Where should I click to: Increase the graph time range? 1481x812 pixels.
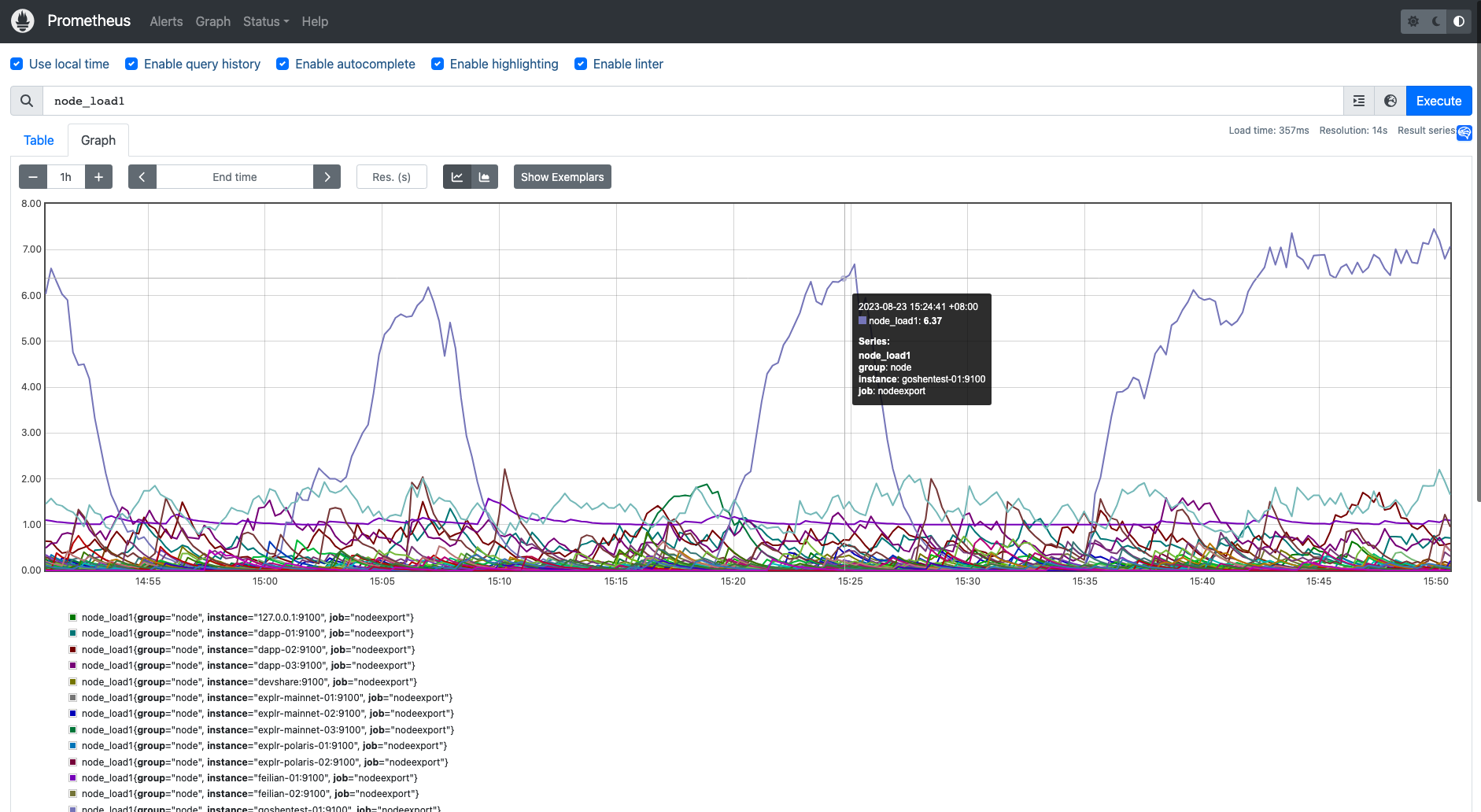coord(98,177)
